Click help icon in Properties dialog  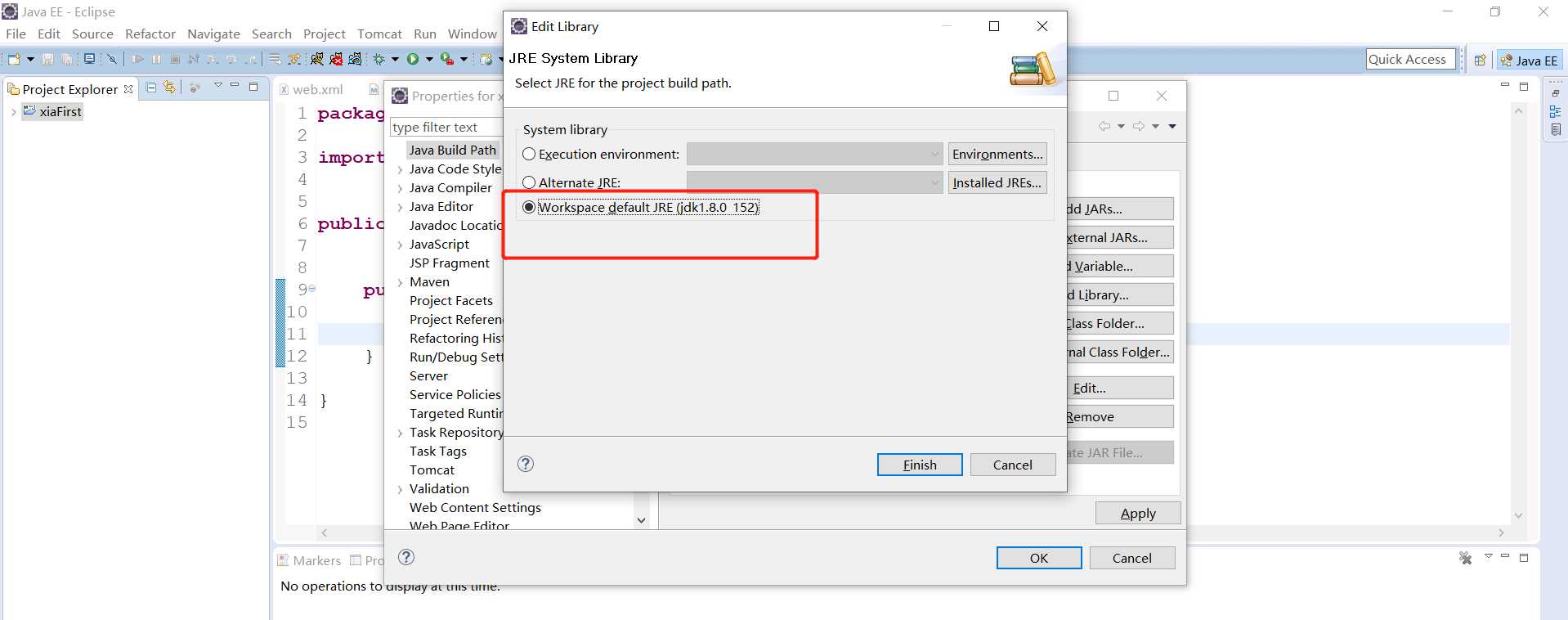406,557
